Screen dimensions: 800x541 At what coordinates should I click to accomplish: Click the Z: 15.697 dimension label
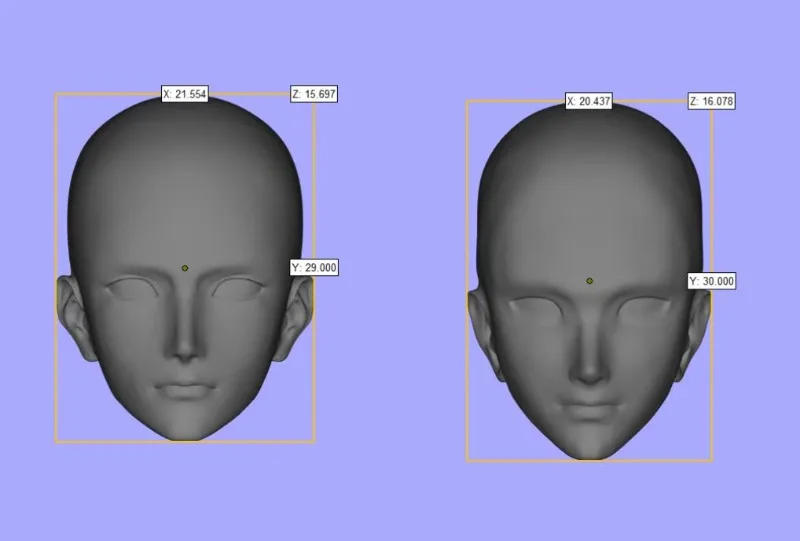(314, 94)
